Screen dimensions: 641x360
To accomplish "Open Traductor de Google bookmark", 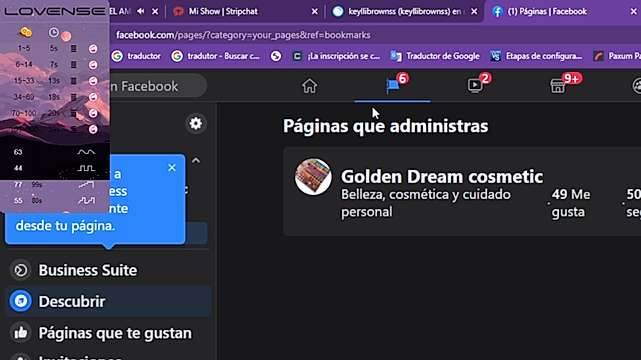I will pos(435,56).
